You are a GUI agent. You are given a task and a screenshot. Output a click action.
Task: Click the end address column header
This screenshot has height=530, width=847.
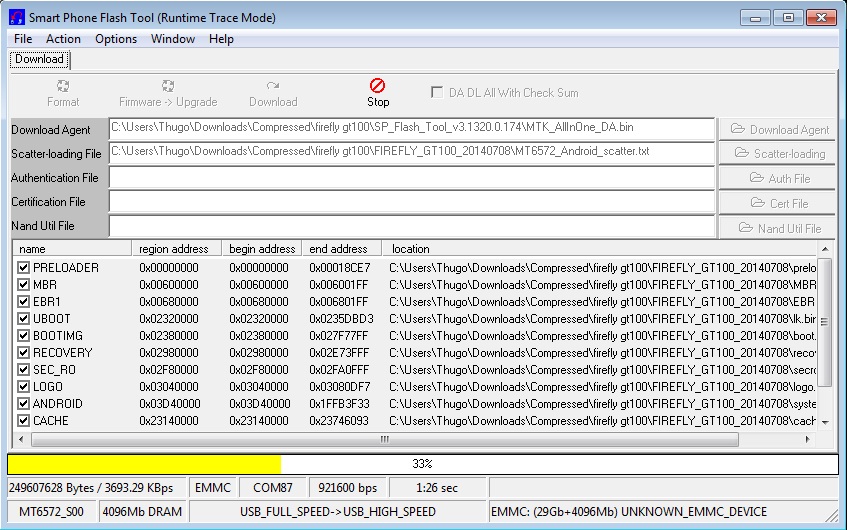341,249
